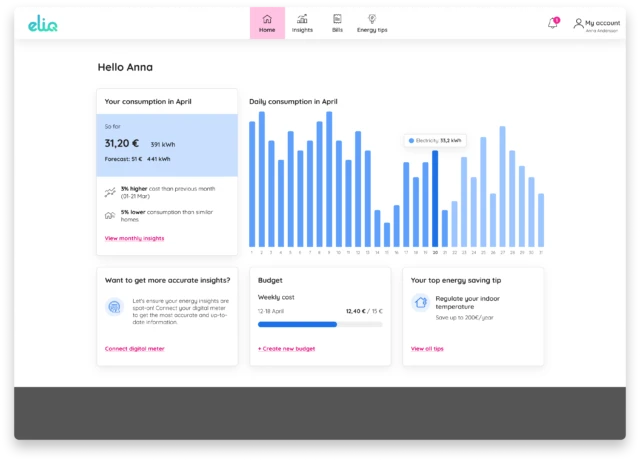Click the 391 kWh value
Screen dimensions: 640x461
point(163,145)
